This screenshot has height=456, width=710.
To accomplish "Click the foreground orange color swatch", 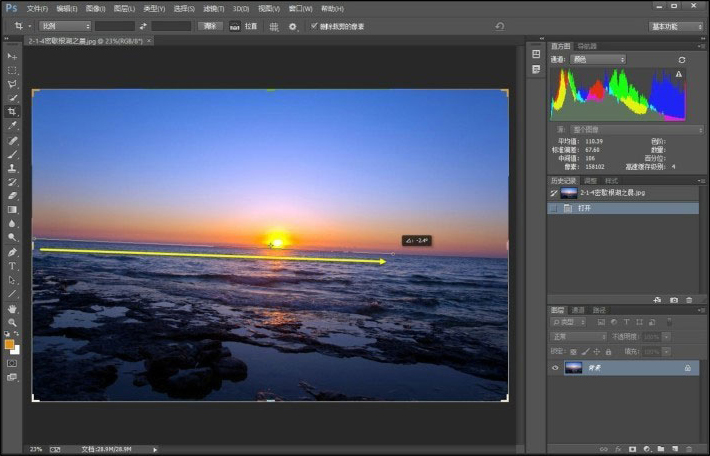I will [9, 344].
